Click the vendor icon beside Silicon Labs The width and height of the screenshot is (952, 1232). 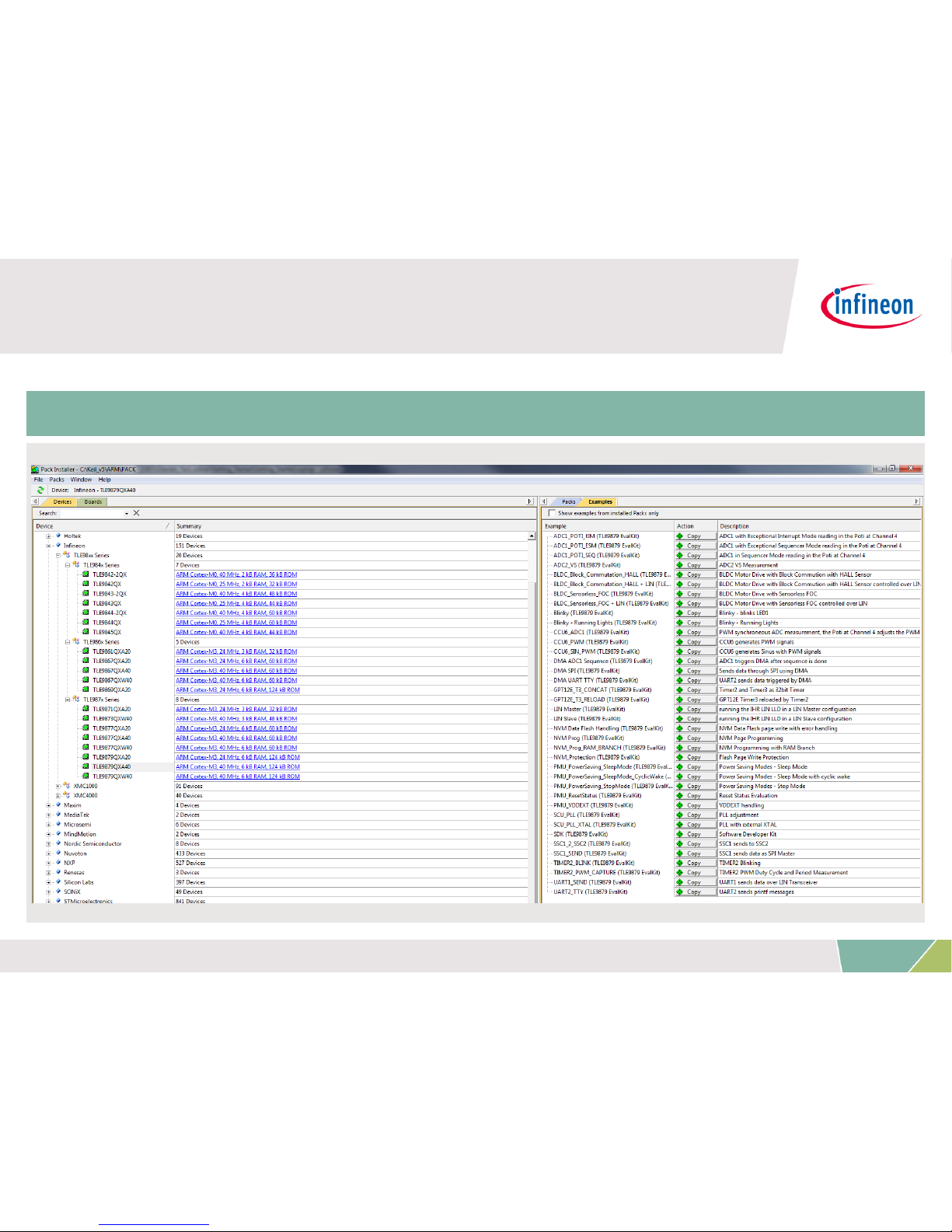58,882
